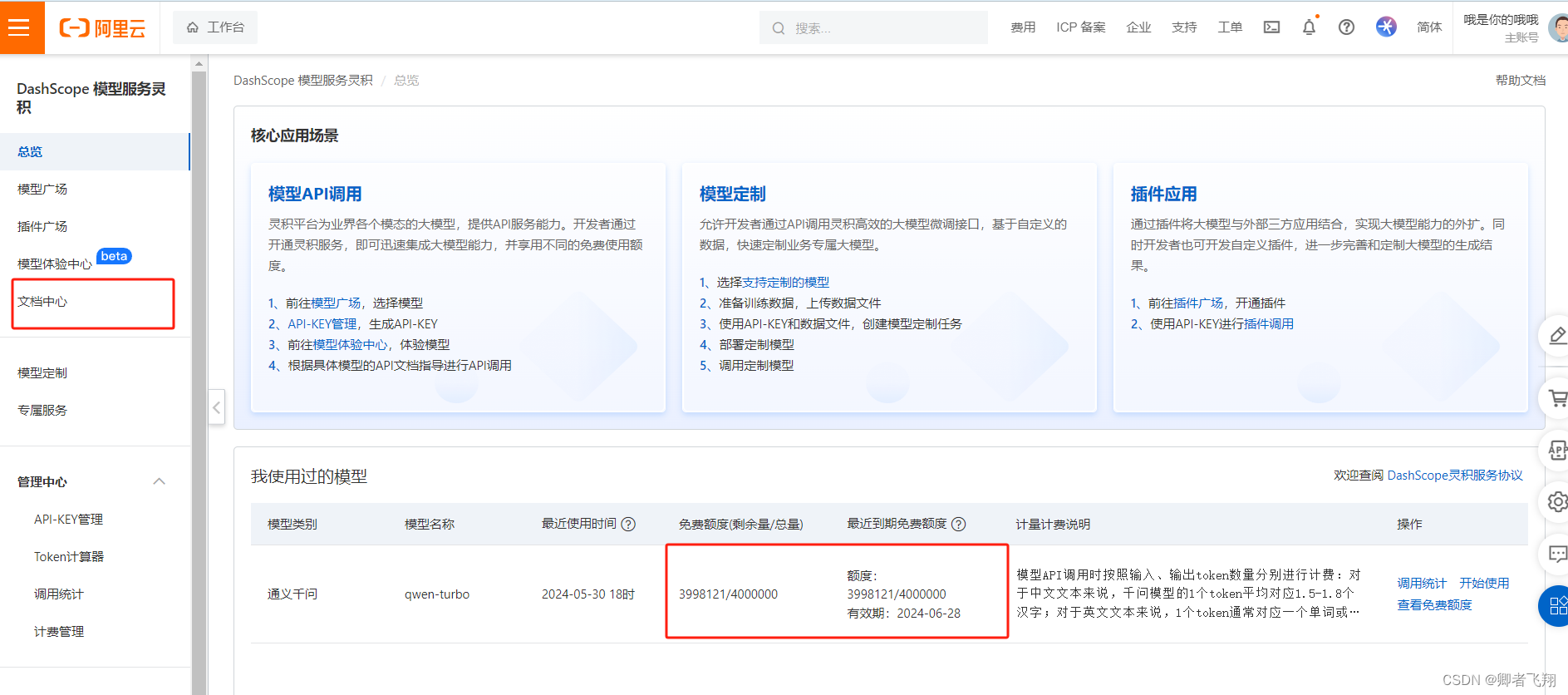This screenshot has height=695, width=1568.
Task: Open the 模型体验中心 link in step 3
Action: coord(350,344)
